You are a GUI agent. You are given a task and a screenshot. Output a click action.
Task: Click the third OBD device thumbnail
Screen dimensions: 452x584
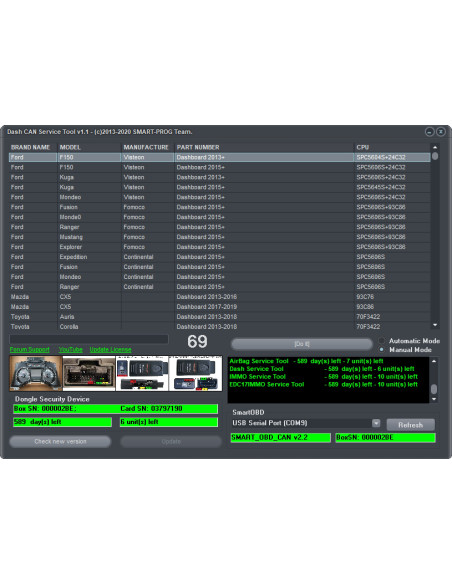[142, 374]
